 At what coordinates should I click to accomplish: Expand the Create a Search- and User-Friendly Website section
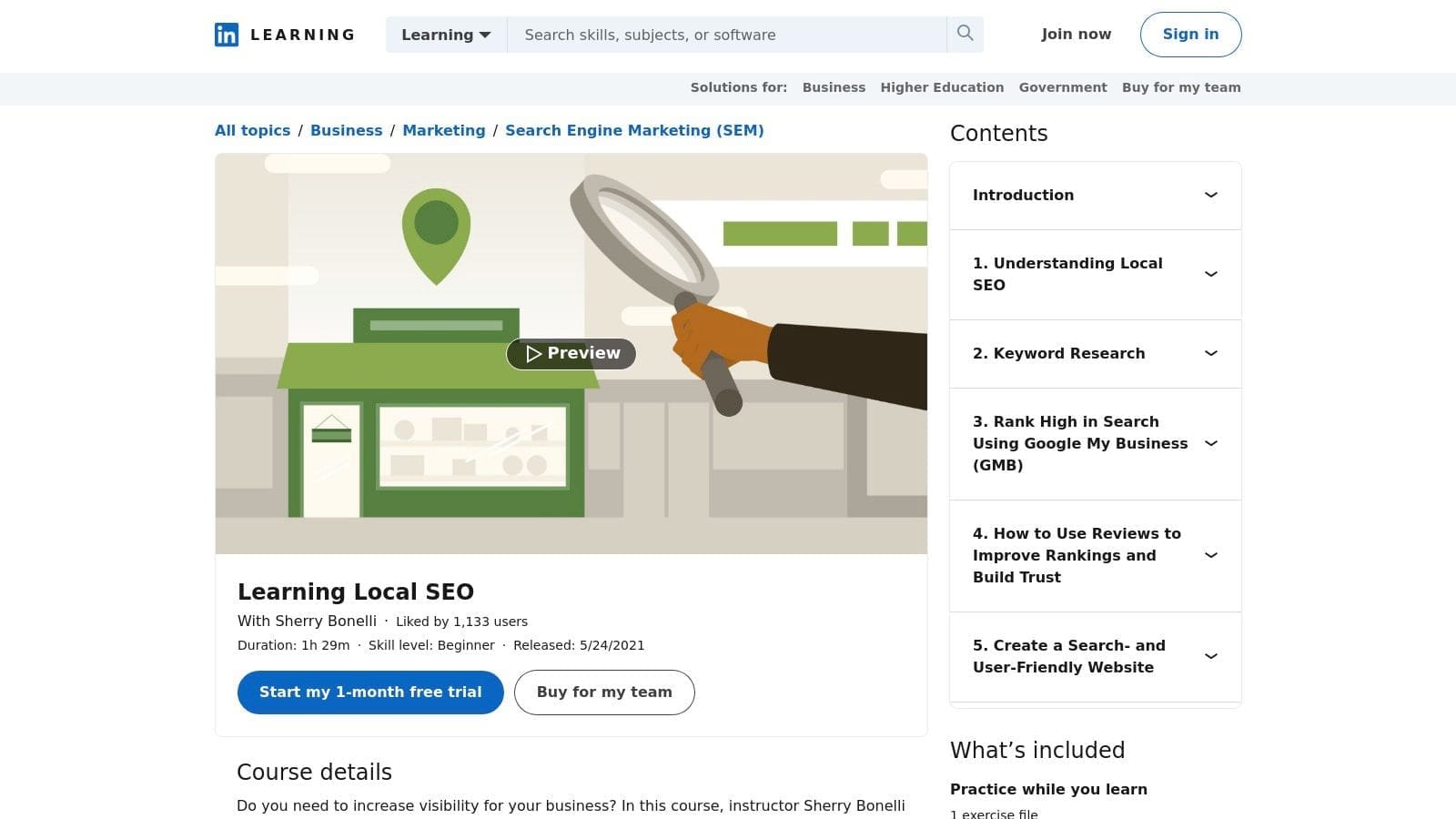pos(1211,656)
